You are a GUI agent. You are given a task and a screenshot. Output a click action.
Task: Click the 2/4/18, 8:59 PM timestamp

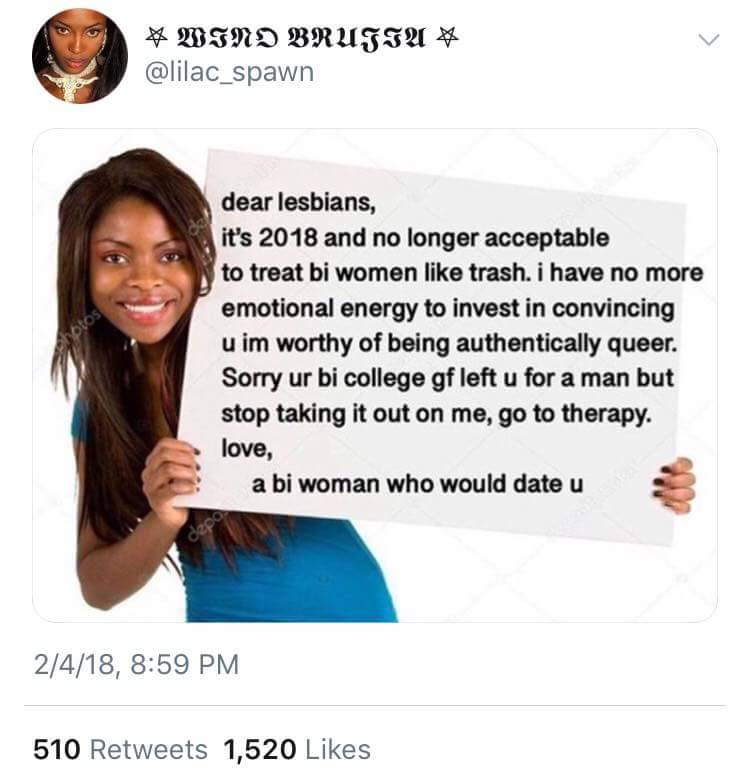(x=137, y=664)
